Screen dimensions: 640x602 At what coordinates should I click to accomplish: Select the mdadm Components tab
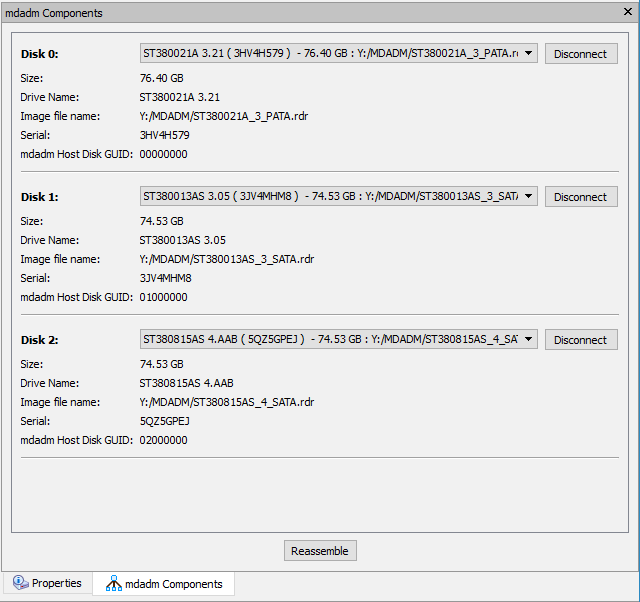click(x=164, y=584)
